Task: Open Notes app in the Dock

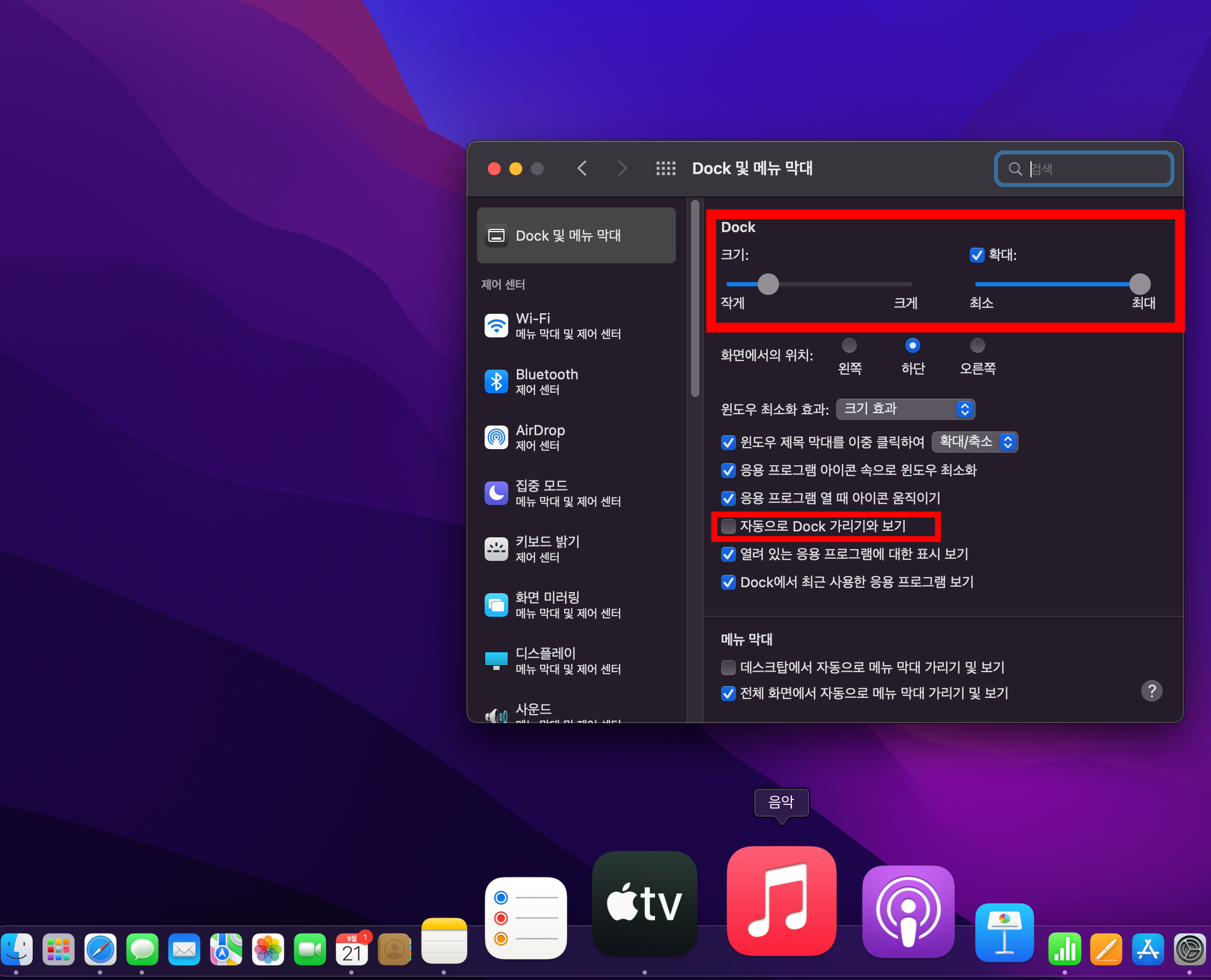Action: pos(444,940)
